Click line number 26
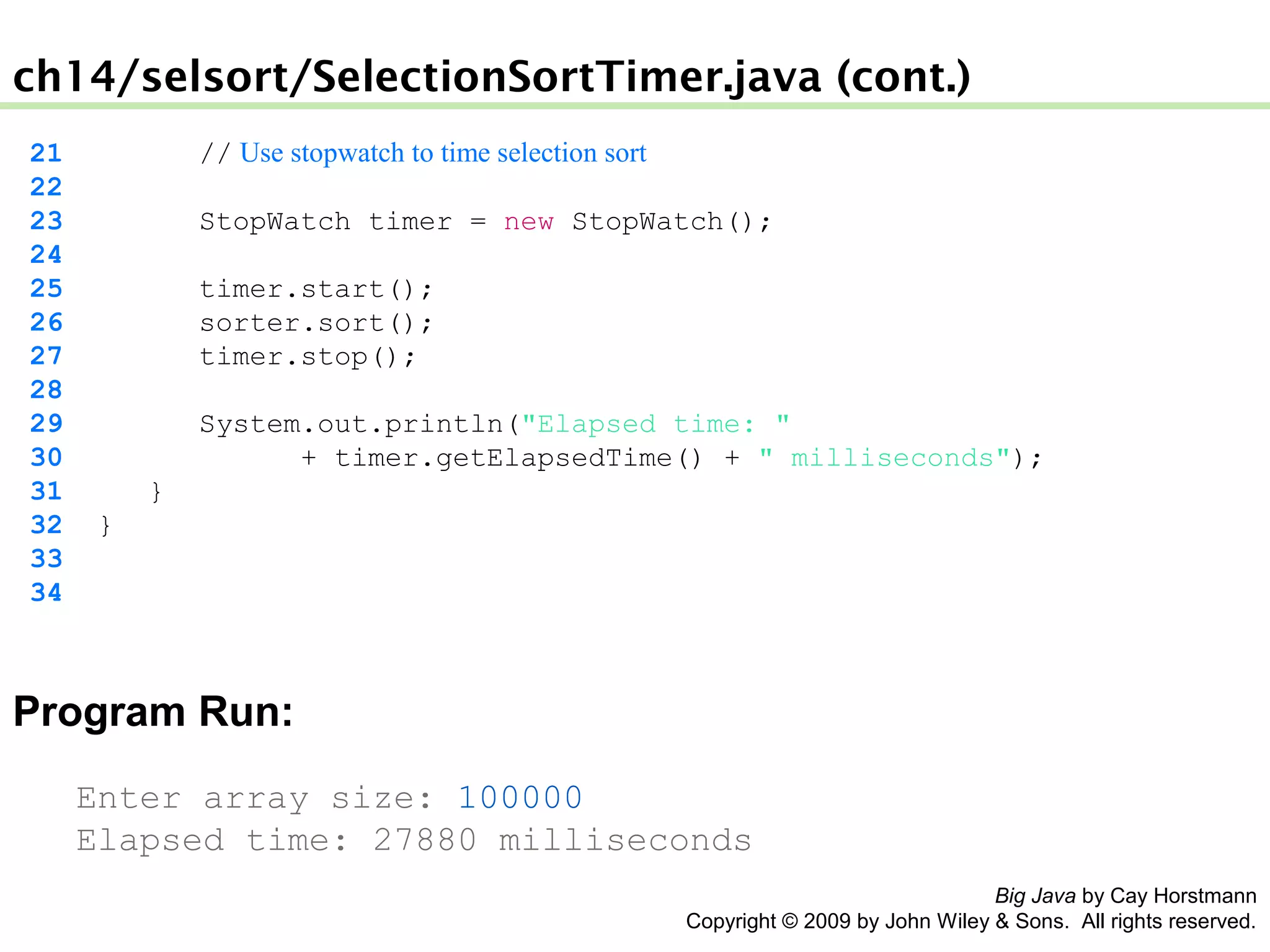Image resolution: width=1270 pixels, height=952 pixels. point(46,322)
